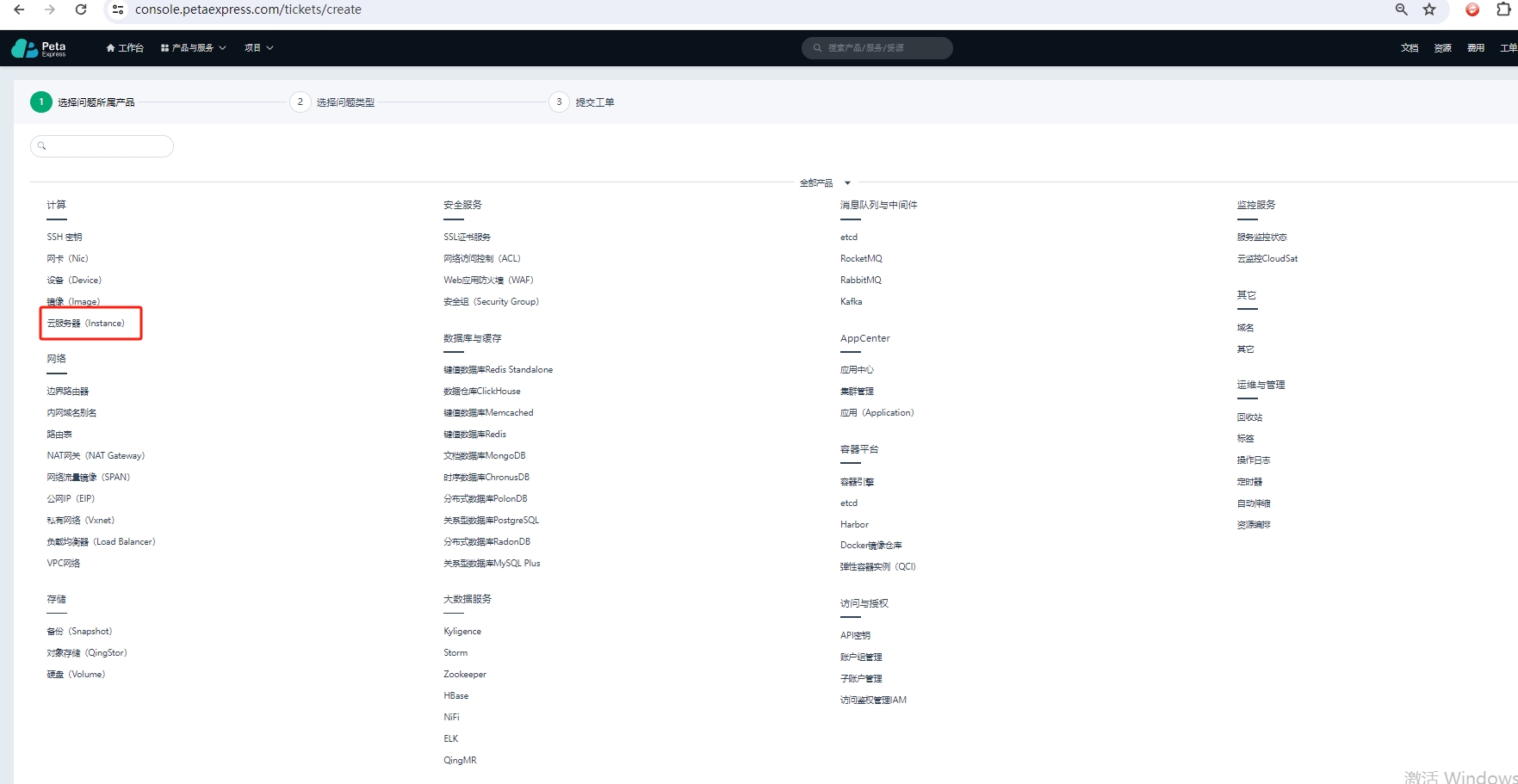Select VPC网络
The image size is (1518, 784).
pos(64,563)
